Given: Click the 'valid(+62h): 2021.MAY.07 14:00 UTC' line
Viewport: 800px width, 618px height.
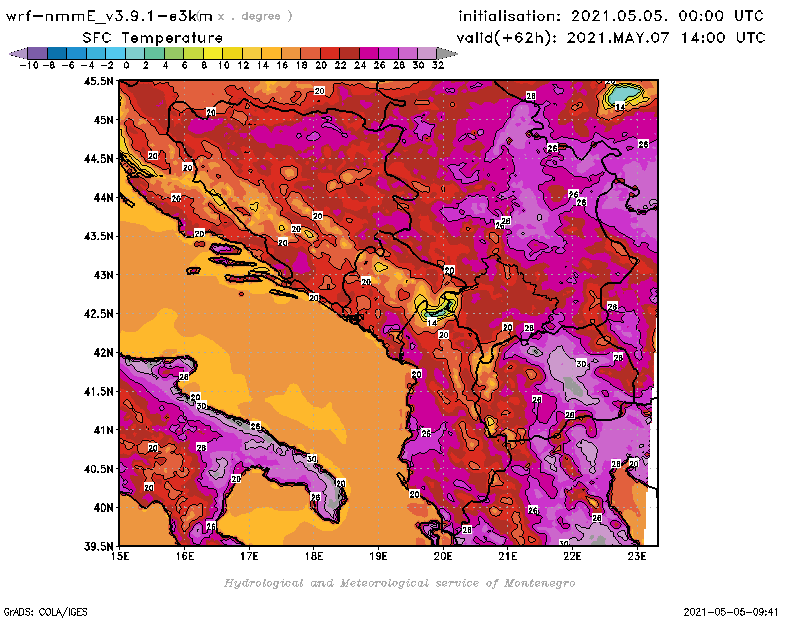Looking at the screenshot, I should 611,38.
